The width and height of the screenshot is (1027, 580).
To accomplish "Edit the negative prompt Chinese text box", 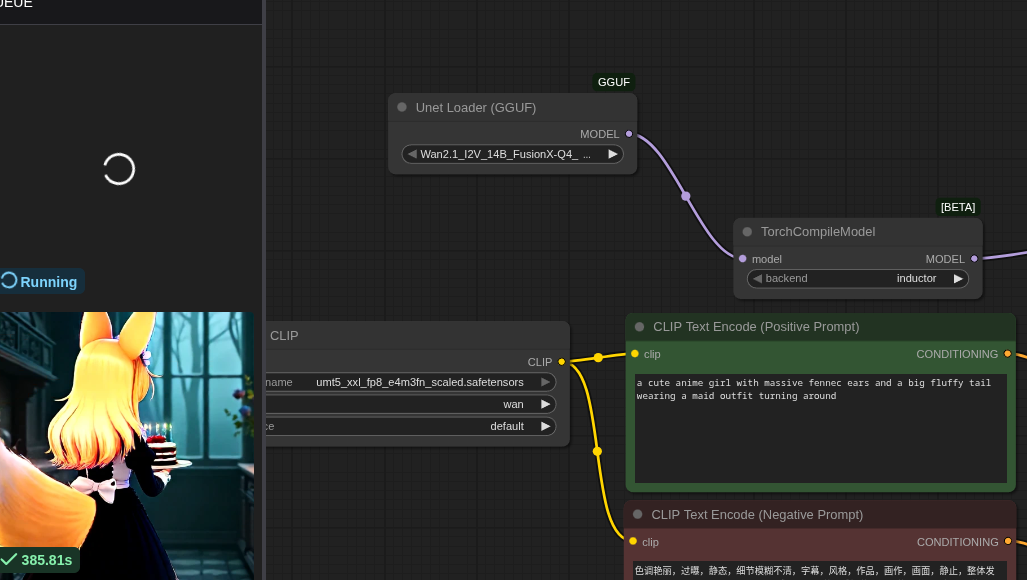I will [821, 570].
